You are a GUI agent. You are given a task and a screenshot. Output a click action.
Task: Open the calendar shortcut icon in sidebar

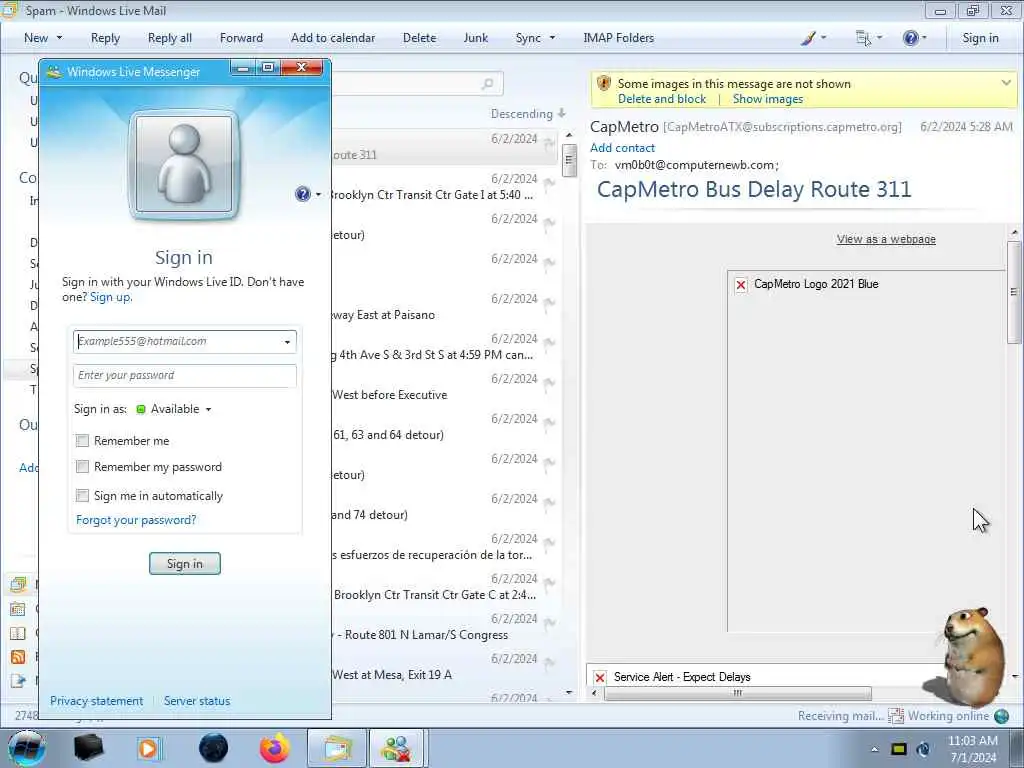pyautogui.click(x=18, y=609)
